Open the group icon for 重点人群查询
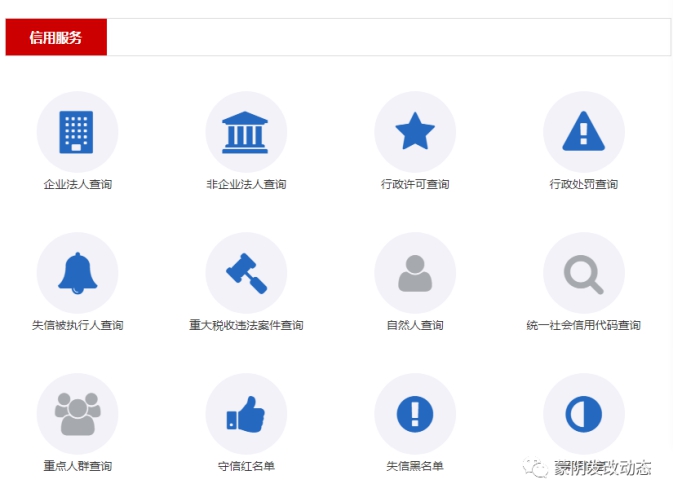The width and height of the screenshot is (673, 498). click(78, 414)
